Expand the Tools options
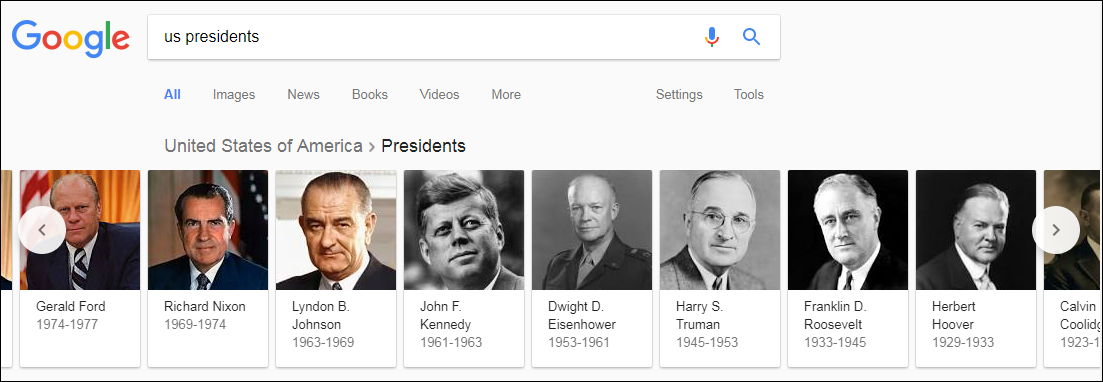The image size is (1103, 382). click(748, 94)
